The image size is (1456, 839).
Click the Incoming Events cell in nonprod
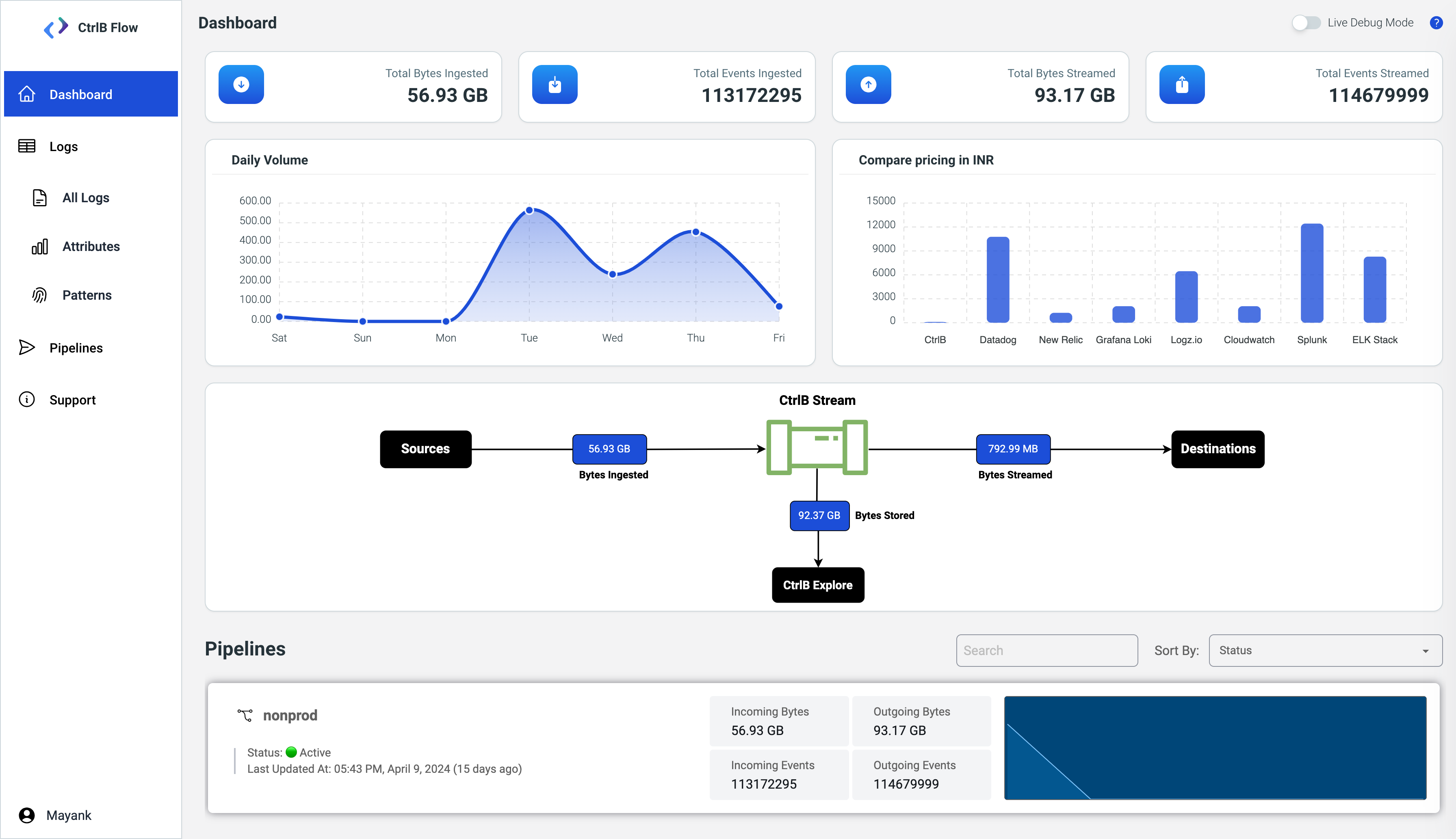click(x=779, y=774)
